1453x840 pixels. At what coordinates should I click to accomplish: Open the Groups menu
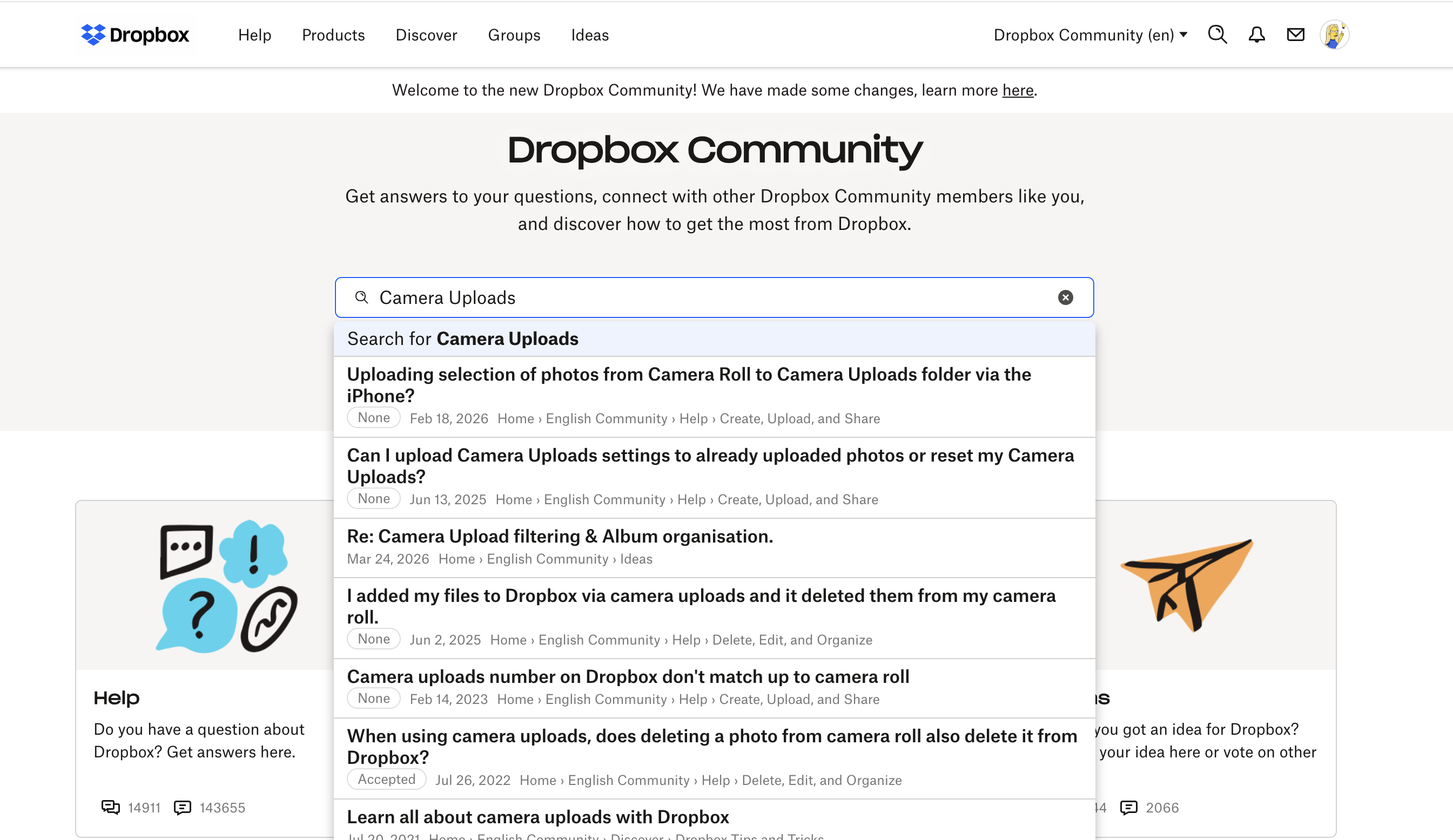pyautogui.click(x=514, y=35)
